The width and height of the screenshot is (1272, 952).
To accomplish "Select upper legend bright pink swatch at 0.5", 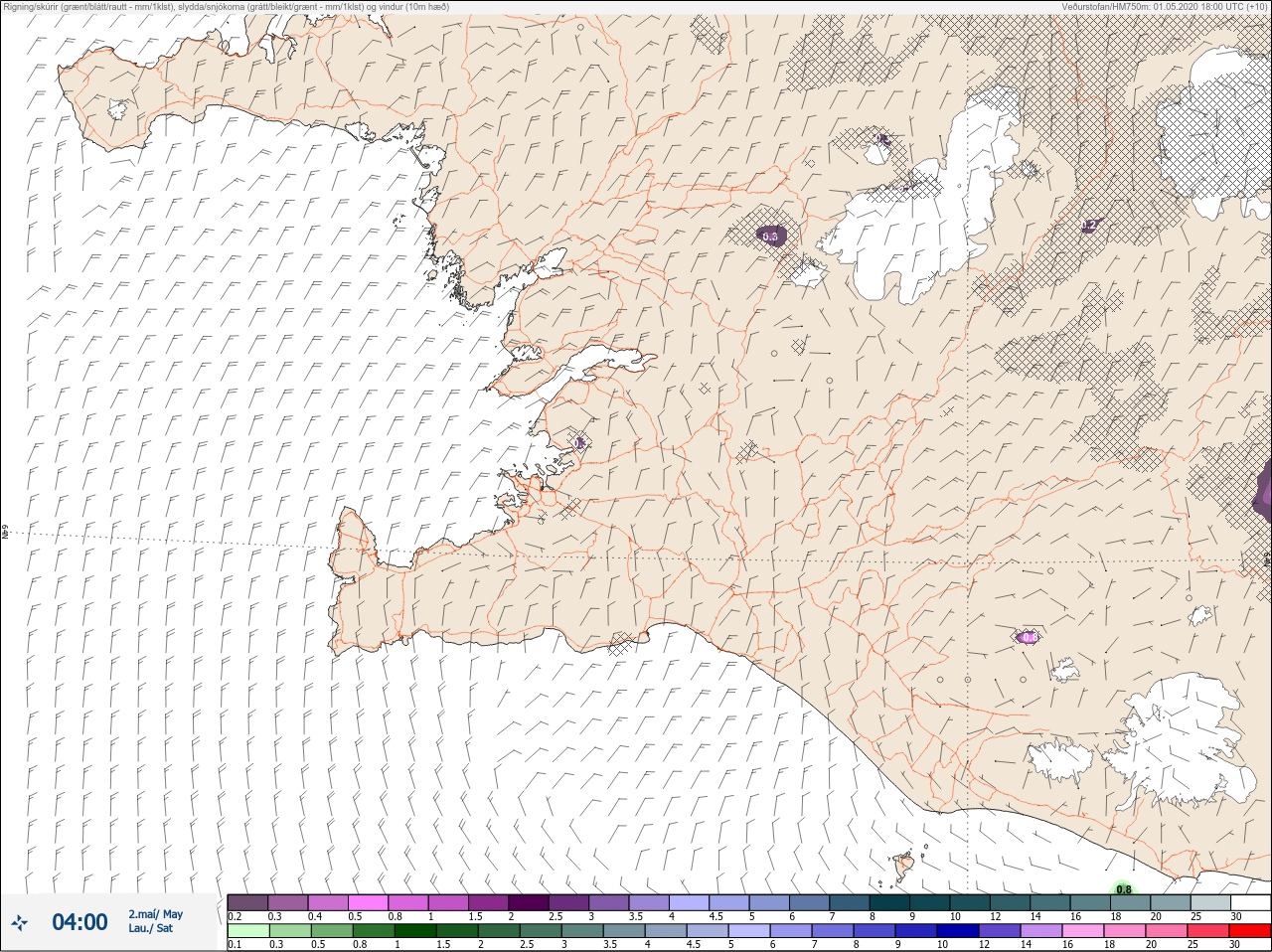I will point(368,902).
